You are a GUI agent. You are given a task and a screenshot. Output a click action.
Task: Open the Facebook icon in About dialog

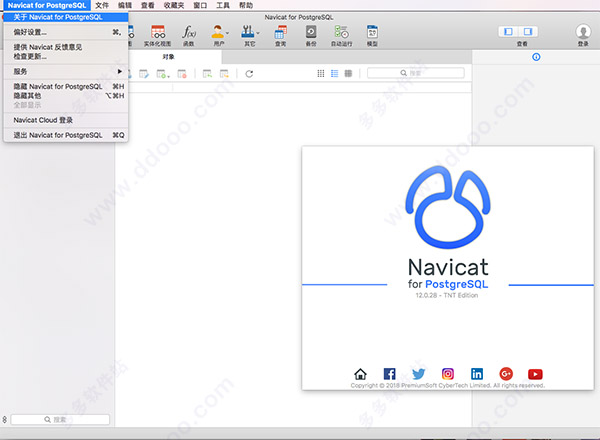tap(390, 373)
